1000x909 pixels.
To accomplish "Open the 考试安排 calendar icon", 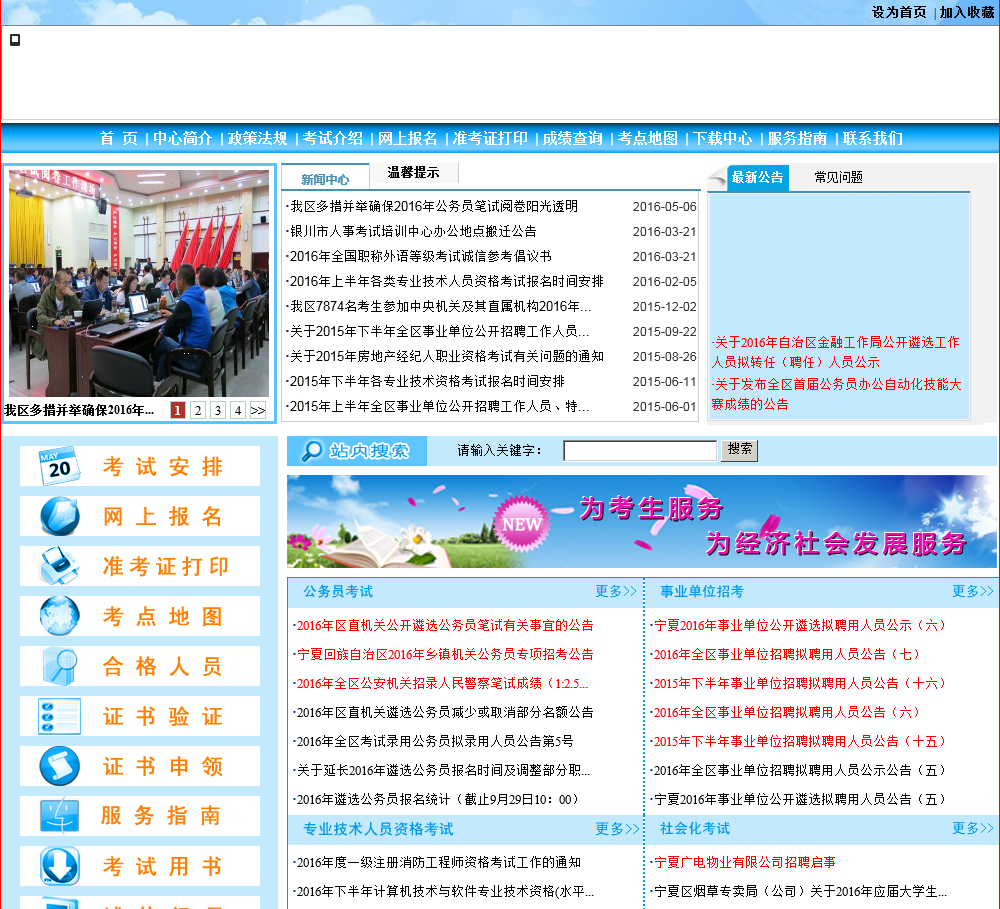I will [x=59, y=466].
